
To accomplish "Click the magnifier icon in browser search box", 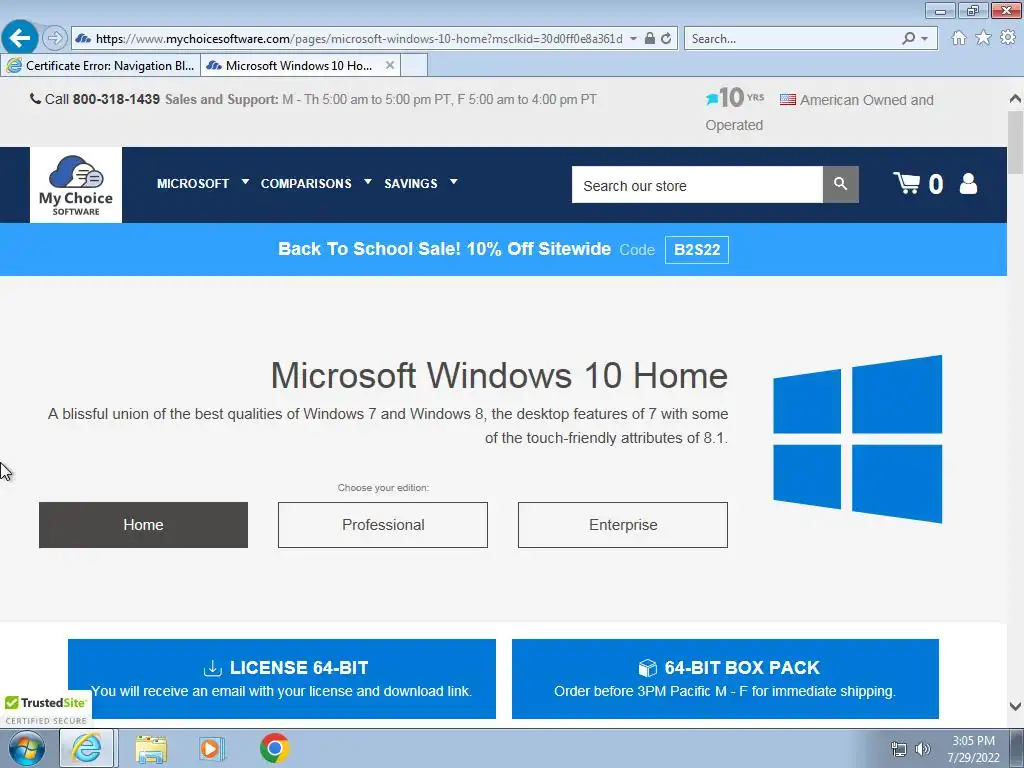I will pyautogui.click(x=908, y=39).
